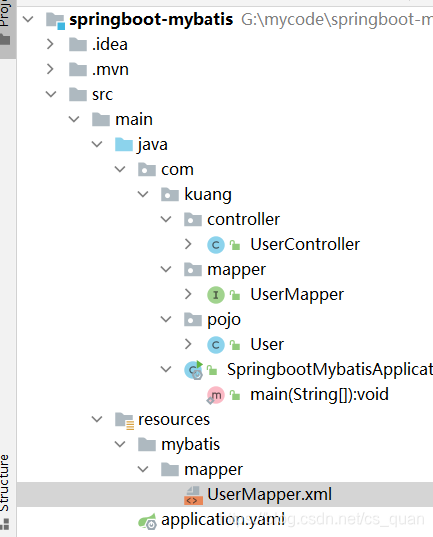433x537 pixels.
Task: Click the mybatis folder icon
Action: [147, 445]
